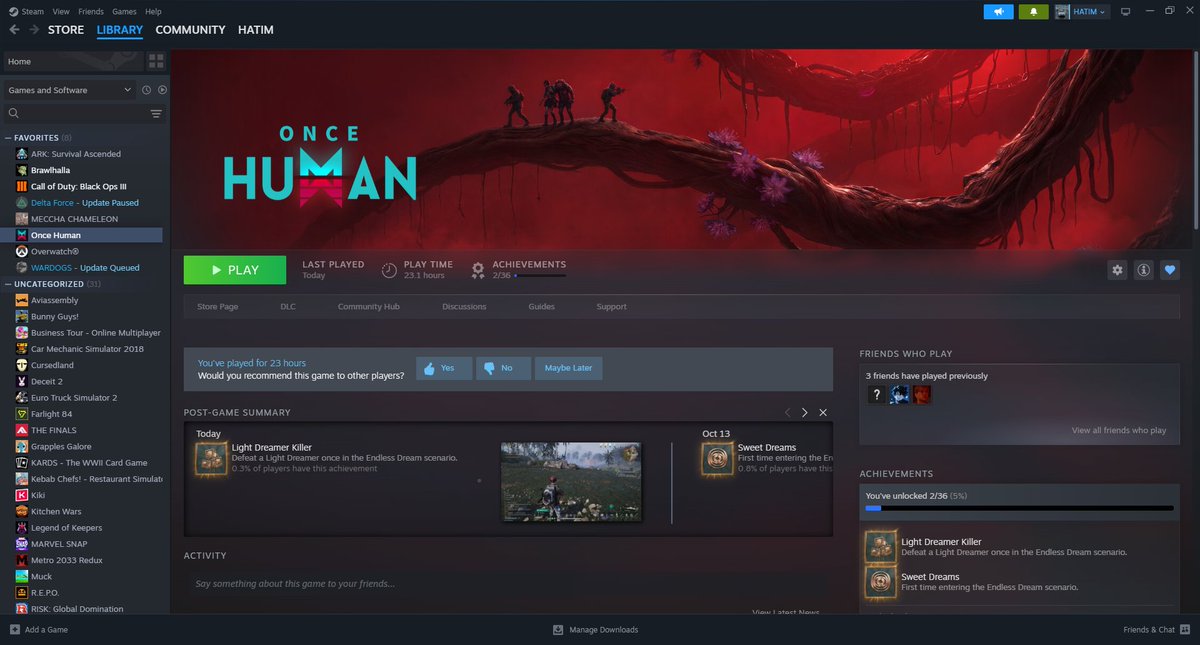Go back with the left navigation arrow
Viewport: 1200px width, 645px height.
(14, 30)
